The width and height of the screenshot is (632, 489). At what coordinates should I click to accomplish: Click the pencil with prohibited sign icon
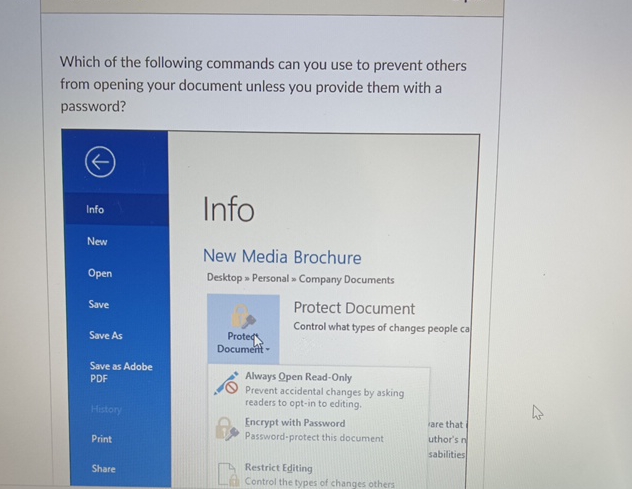tap(226, 383)
